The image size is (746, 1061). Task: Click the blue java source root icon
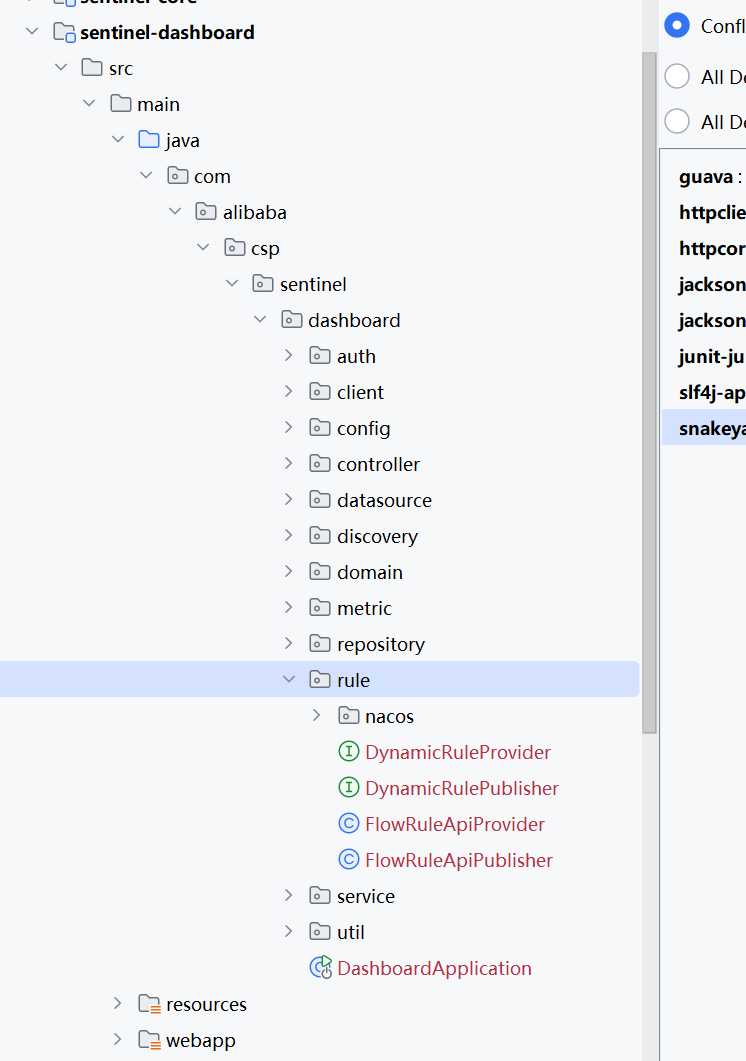click(149, 139)
